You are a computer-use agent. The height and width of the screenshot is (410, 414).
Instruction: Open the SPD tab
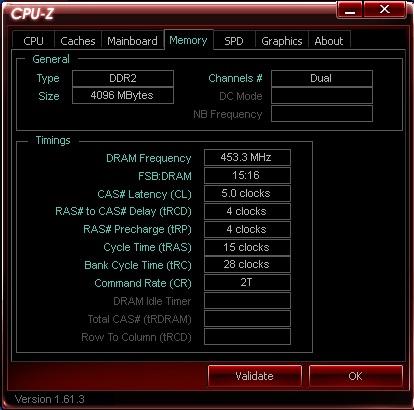234,41
